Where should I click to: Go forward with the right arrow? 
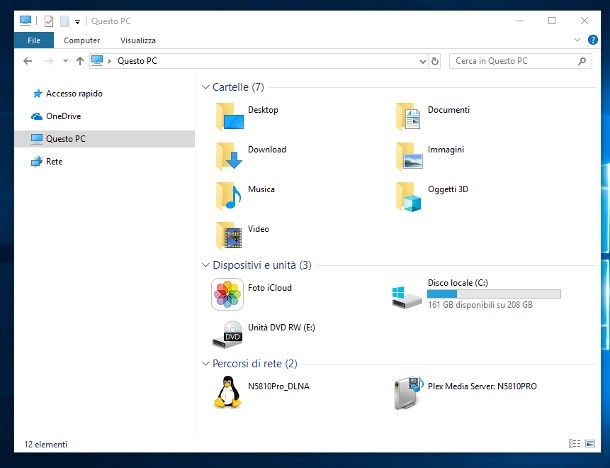(49, 61)
